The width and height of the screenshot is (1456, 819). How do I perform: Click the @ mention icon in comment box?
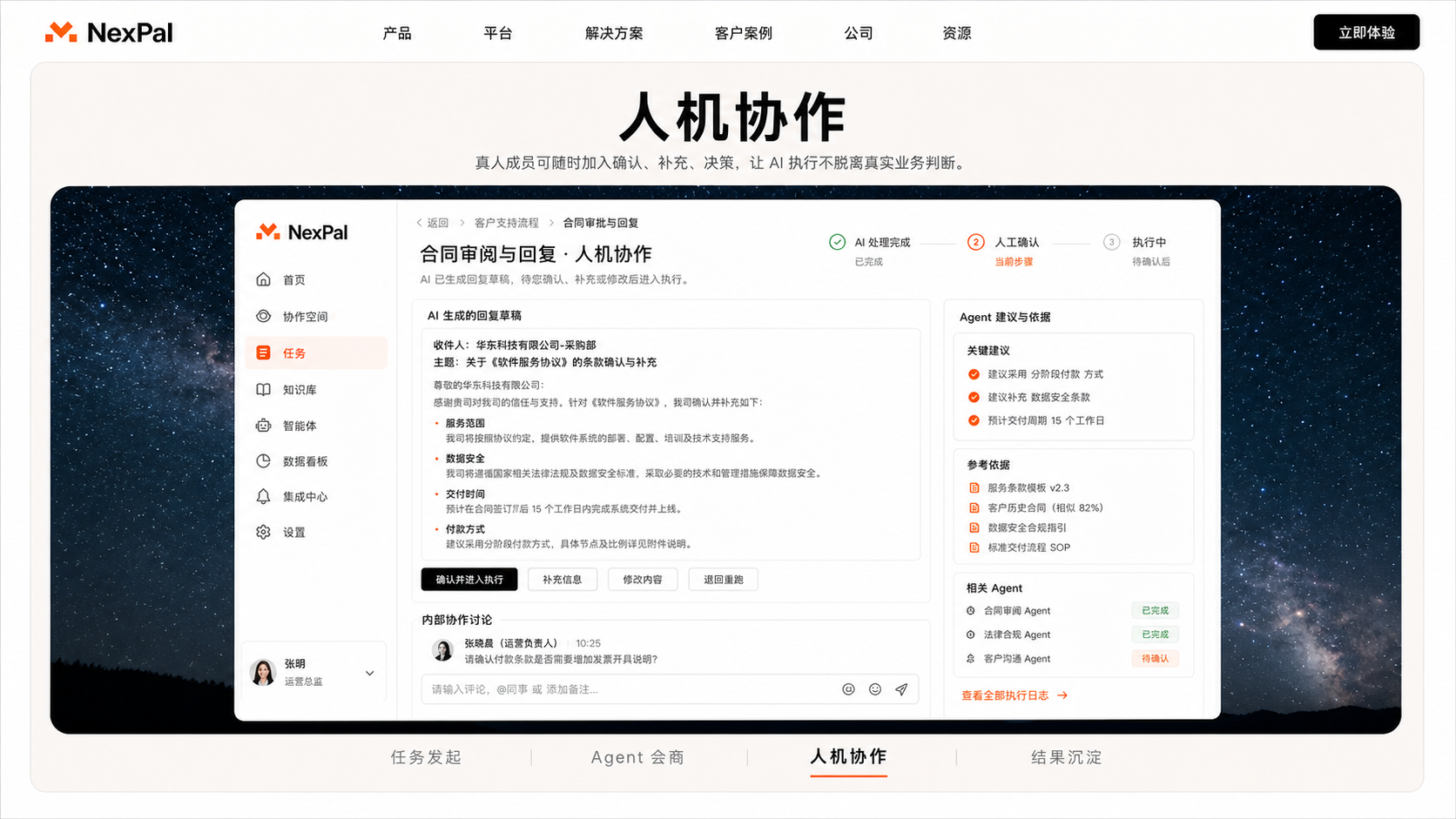tap(848, 689)
